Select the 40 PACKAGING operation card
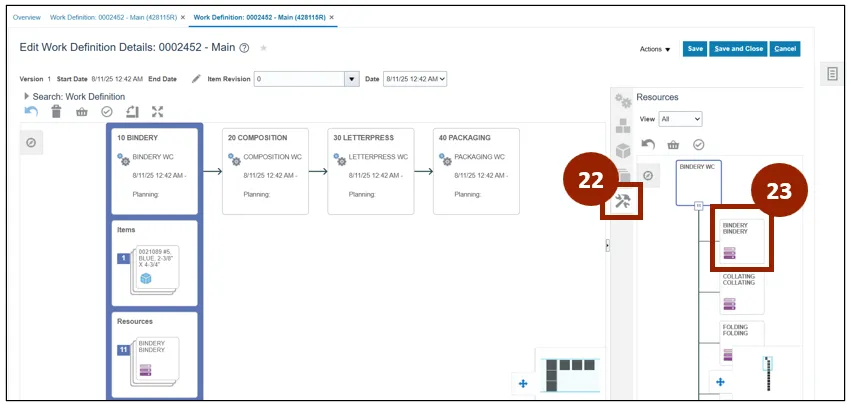 tap(477, 171)
